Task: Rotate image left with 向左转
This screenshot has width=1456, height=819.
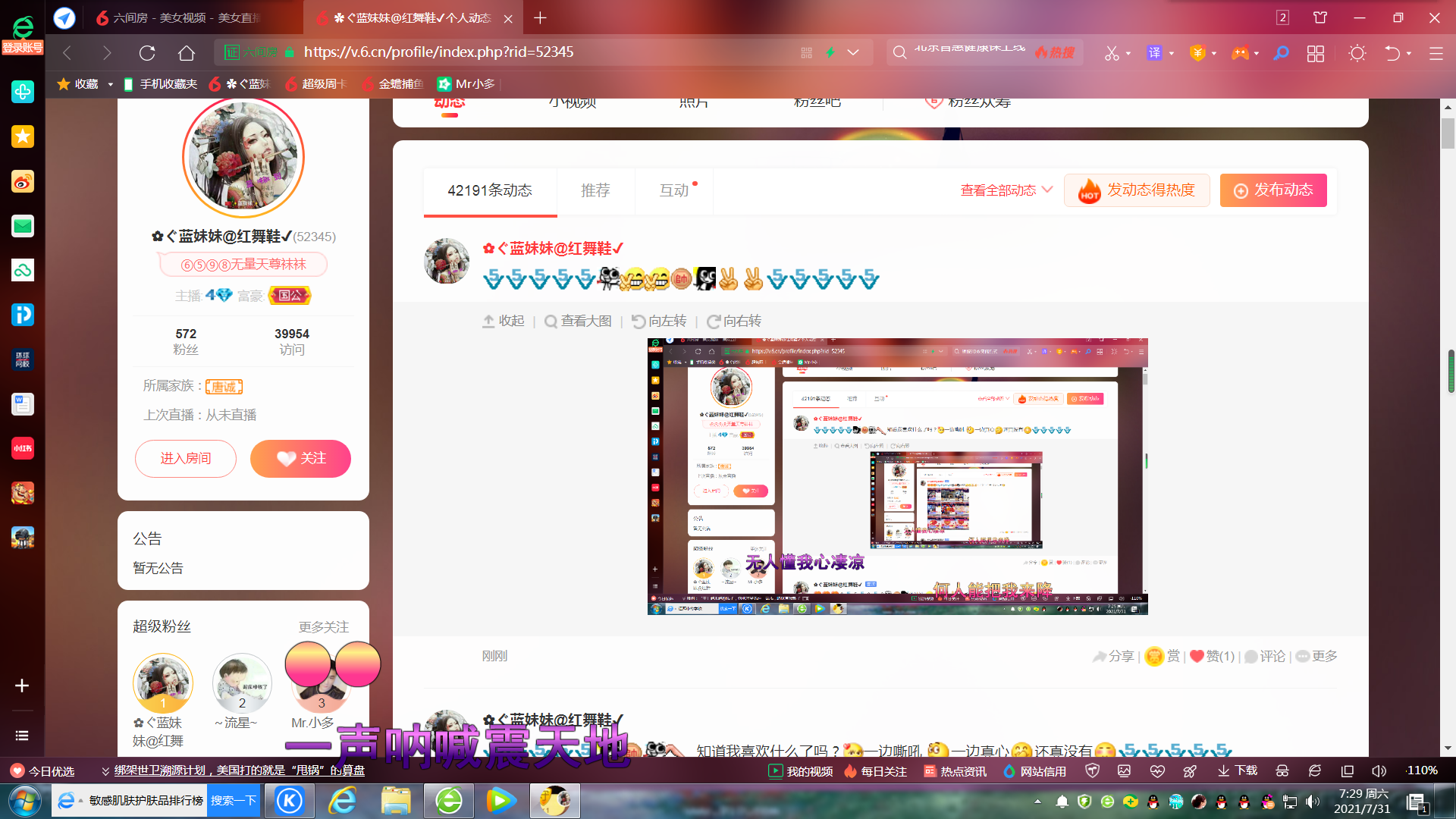Action: (x=659, y=321)
